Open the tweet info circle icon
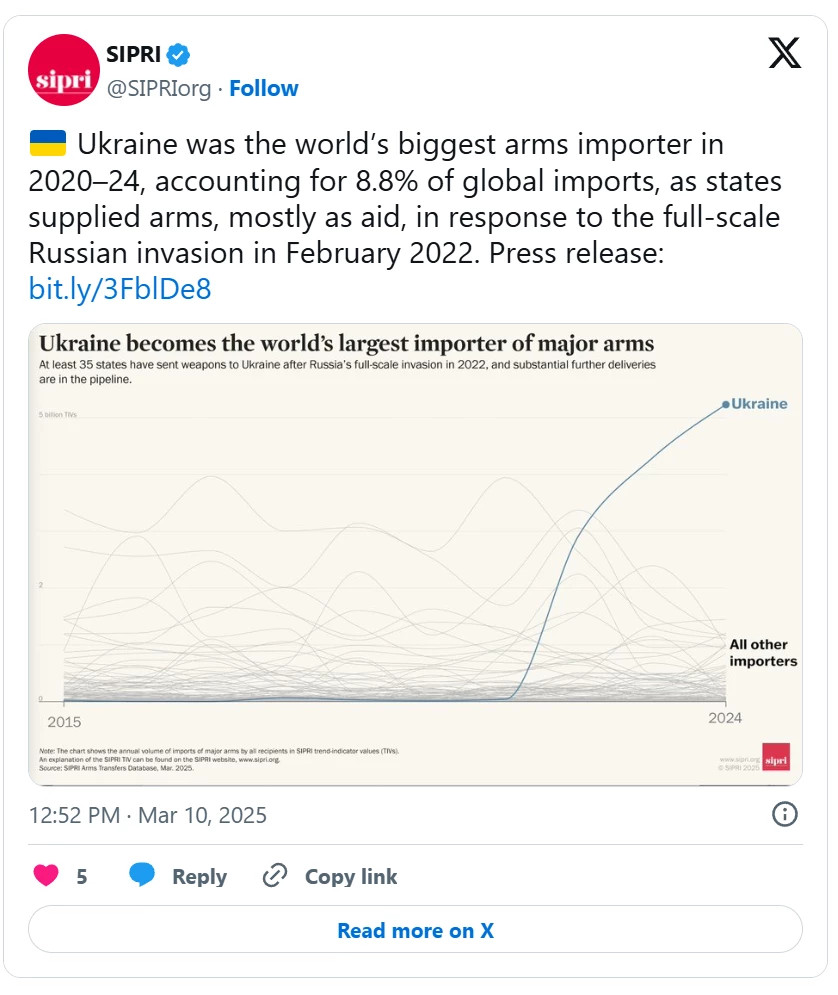Viewport: 838px width, 995px height. (x=785, y=814)
